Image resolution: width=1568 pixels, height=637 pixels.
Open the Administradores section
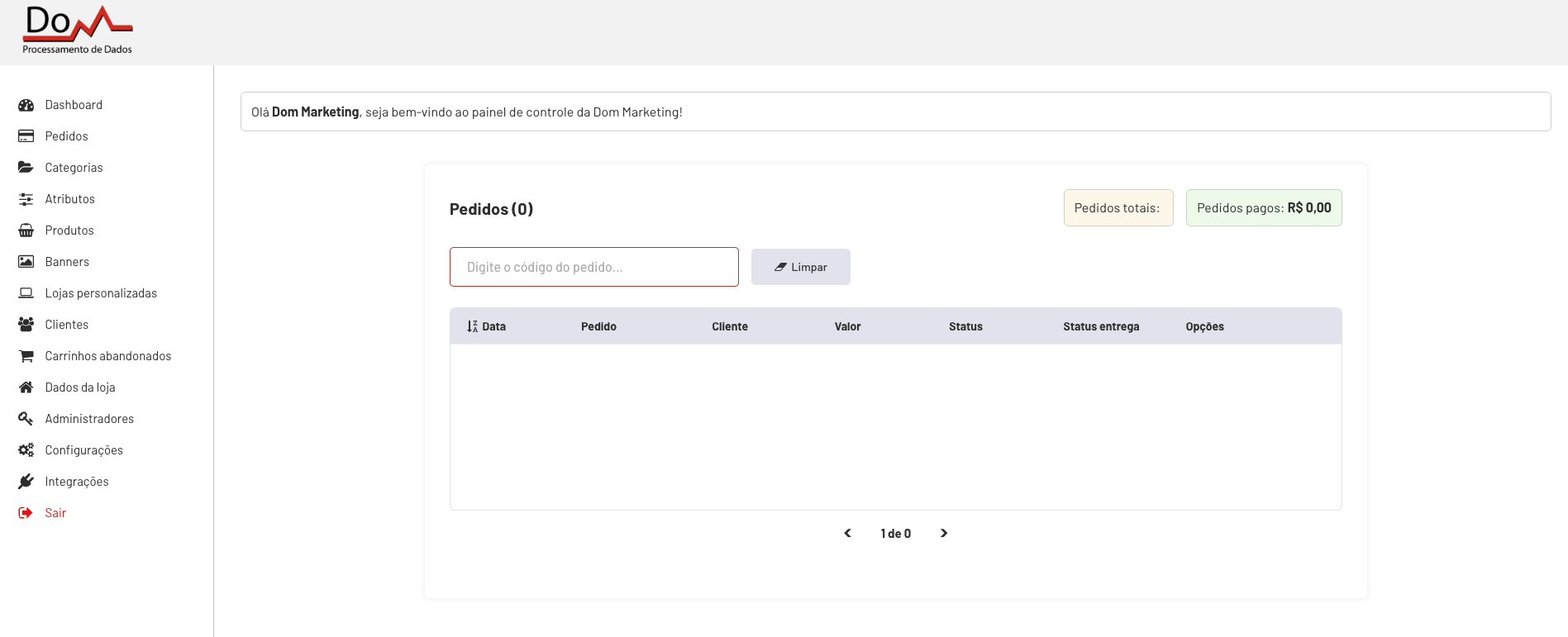pyautogui.click(x=89, y=419)
